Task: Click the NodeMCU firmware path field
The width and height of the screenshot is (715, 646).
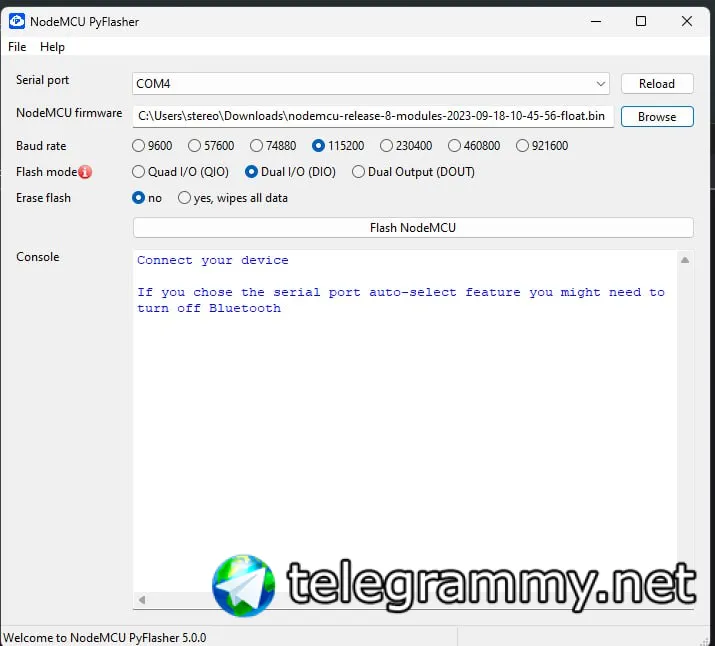Action: click(373, 116)
